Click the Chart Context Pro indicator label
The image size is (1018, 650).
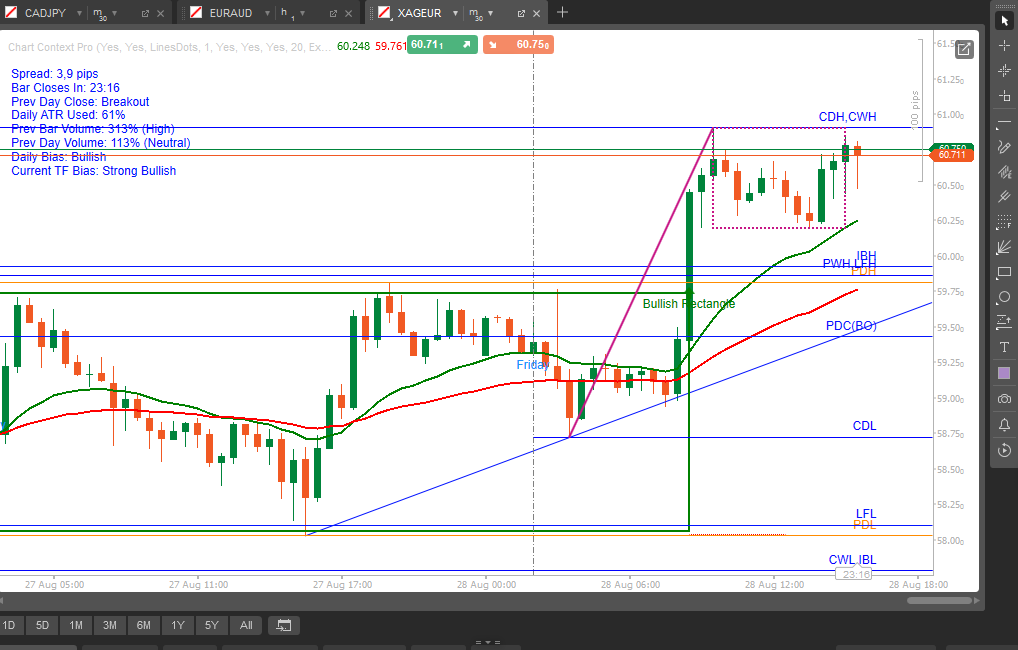(x=169, y=47)
